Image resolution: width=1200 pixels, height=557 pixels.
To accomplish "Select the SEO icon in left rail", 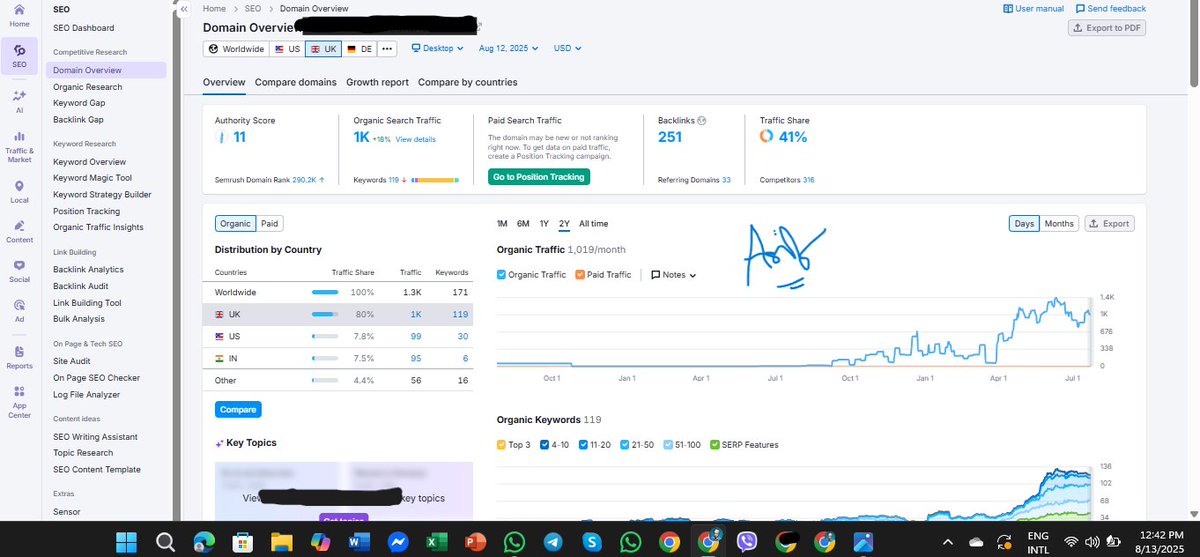I will pyautogui.click(x=19, y=49).
